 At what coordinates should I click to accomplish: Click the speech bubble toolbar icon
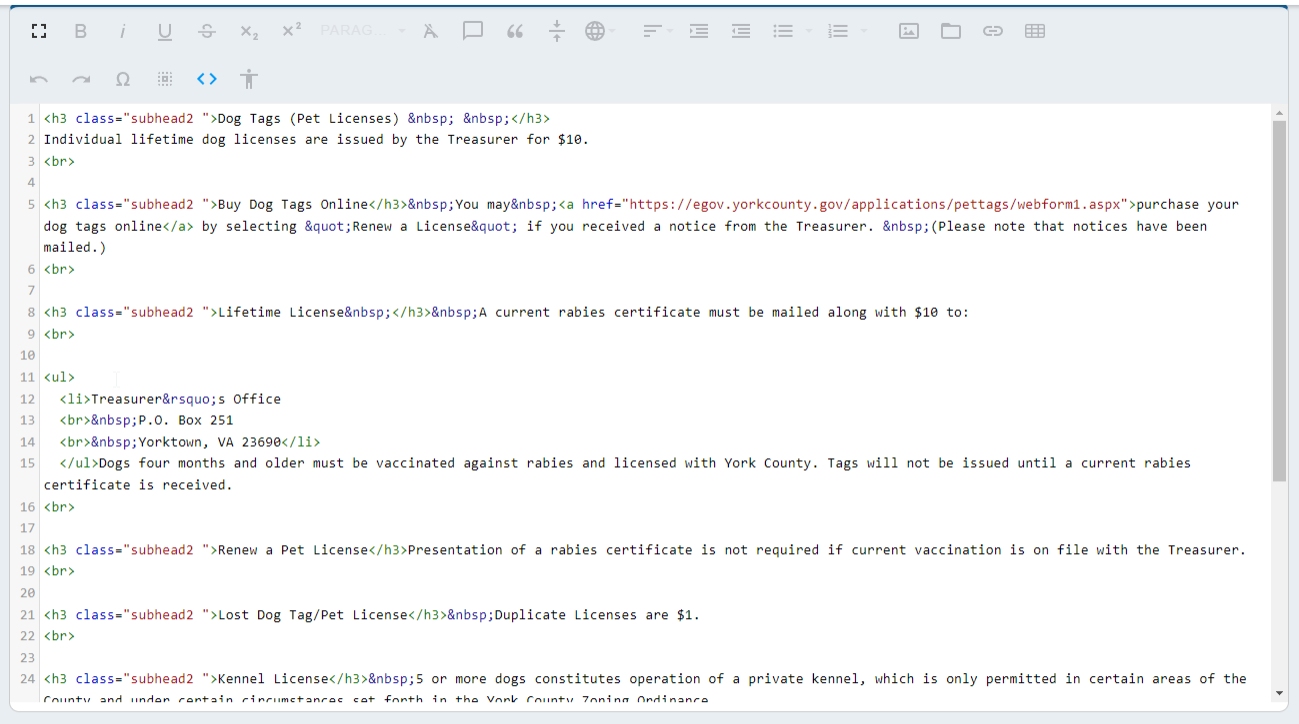point(473,31)
